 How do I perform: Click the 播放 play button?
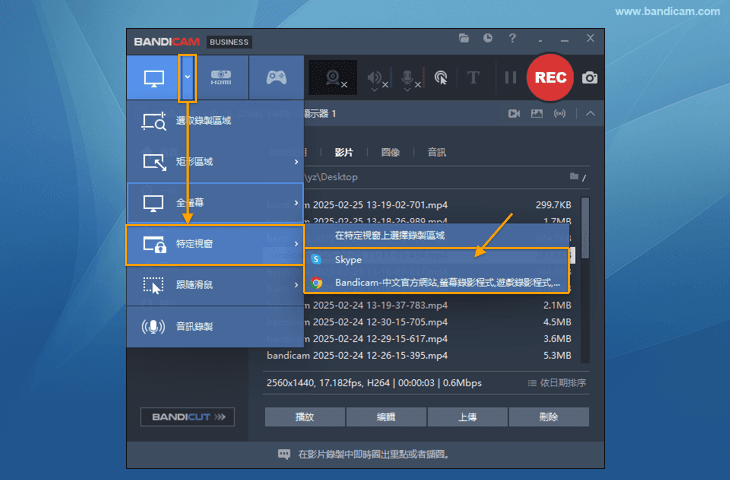305,417
